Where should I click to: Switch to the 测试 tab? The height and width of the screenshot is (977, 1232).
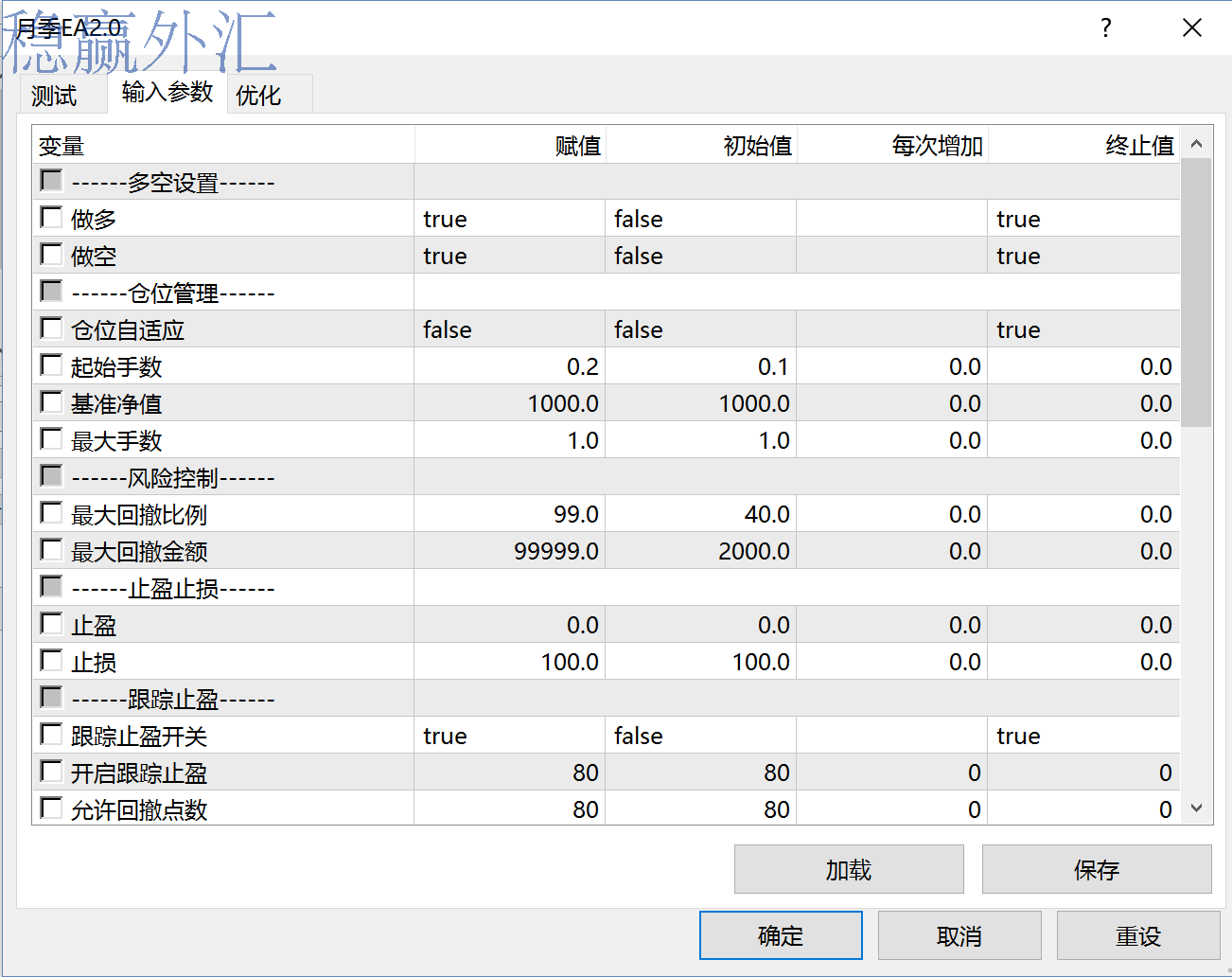(x=54, y=96)
